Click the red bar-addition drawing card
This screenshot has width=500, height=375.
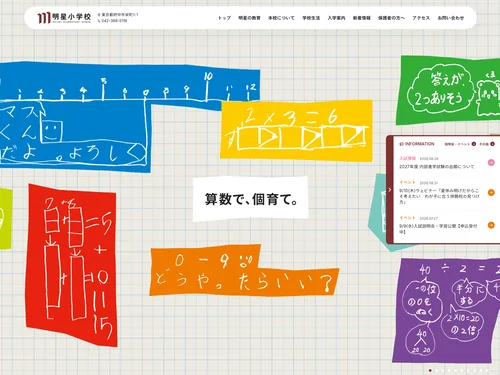tap(72, 265)
